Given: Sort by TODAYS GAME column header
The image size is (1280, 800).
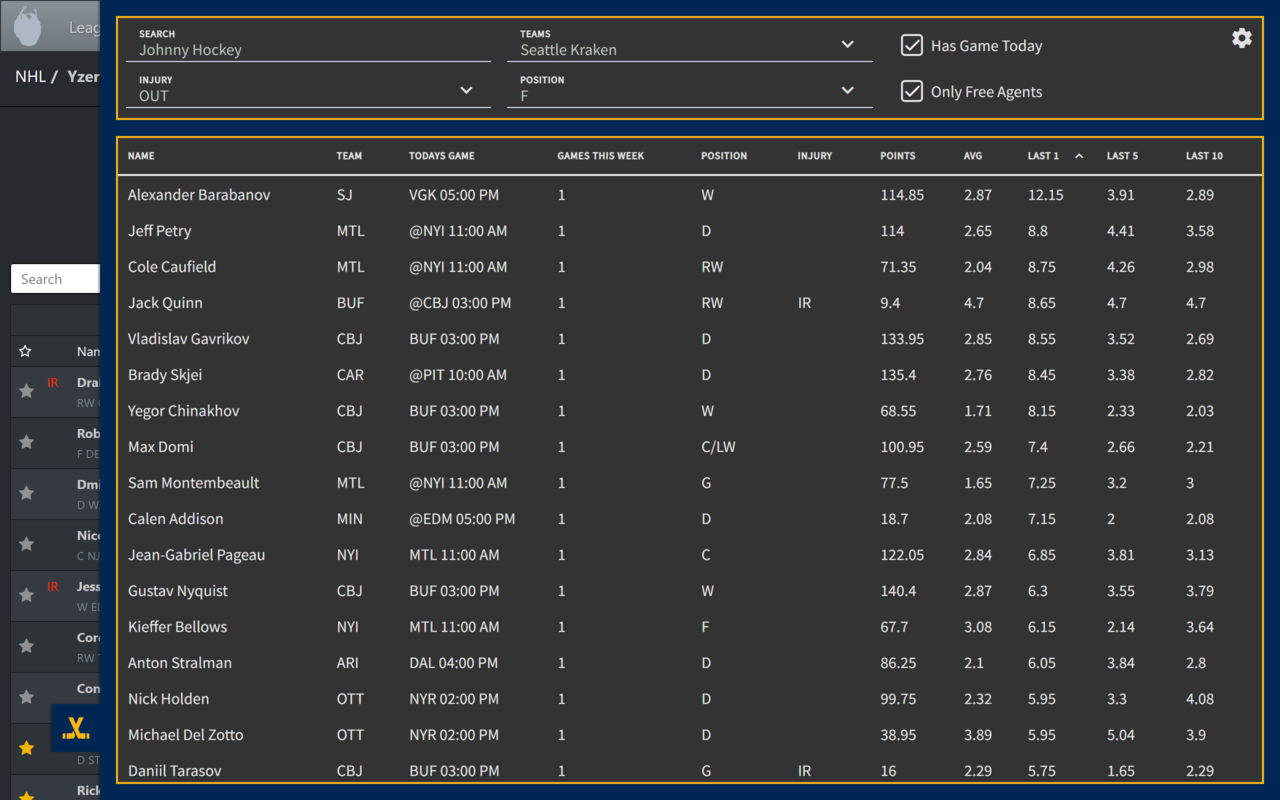Looking at the screenshot, I should [x=442, y=156].
